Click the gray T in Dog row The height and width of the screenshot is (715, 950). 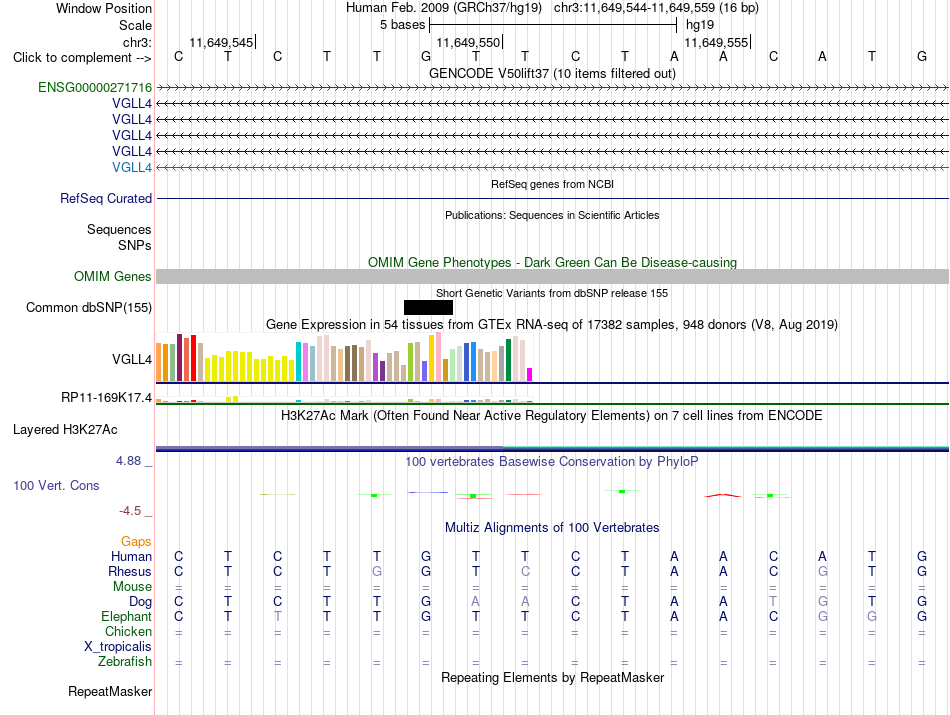coord(772,602)
